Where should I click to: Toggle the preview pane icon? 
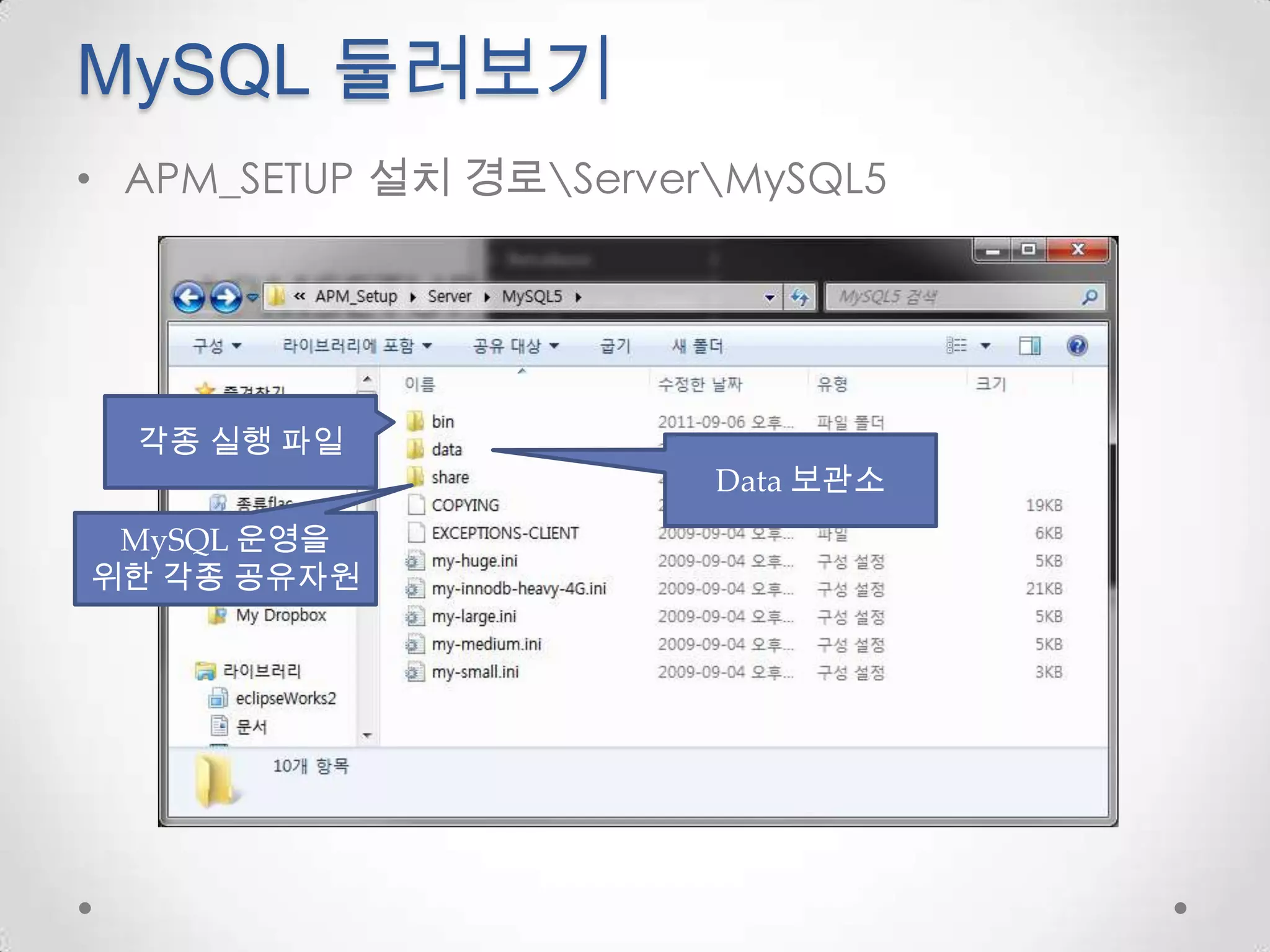(1030, 345)
